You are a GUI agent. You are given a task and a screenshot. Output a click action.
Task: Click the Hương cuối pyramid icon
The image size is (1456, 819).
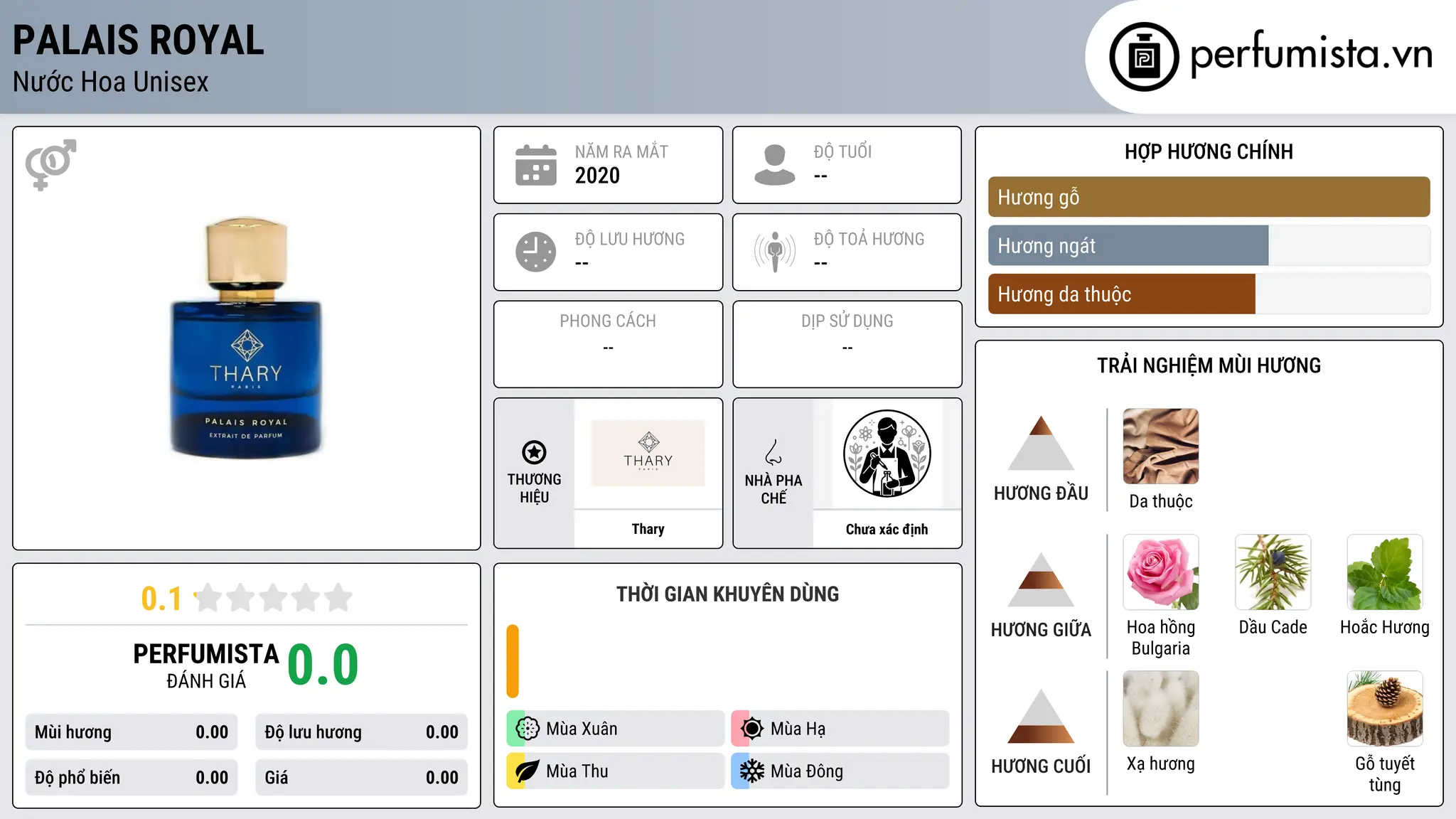(x=1041, y=716)
